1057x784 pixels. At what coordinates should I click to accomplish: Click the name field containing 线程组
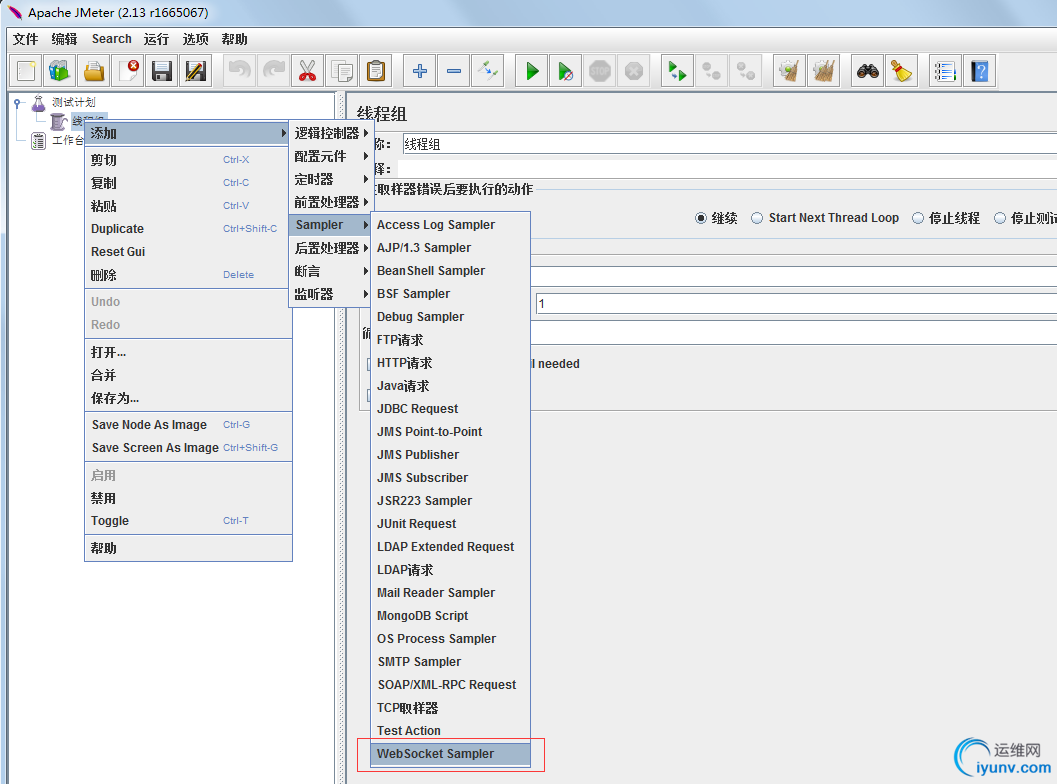point(729,144)
